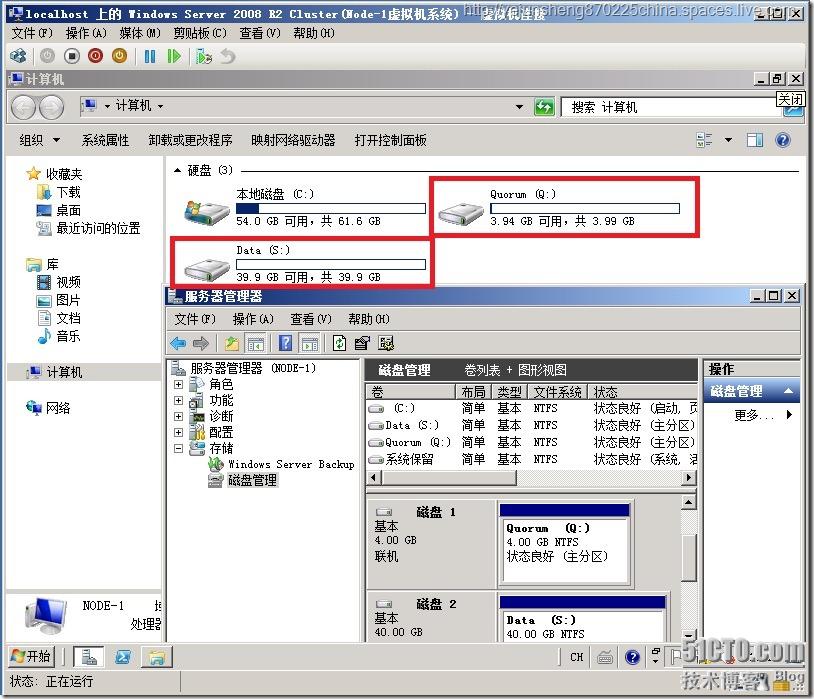Click 下载 in the navigation pane

(68, 193)
